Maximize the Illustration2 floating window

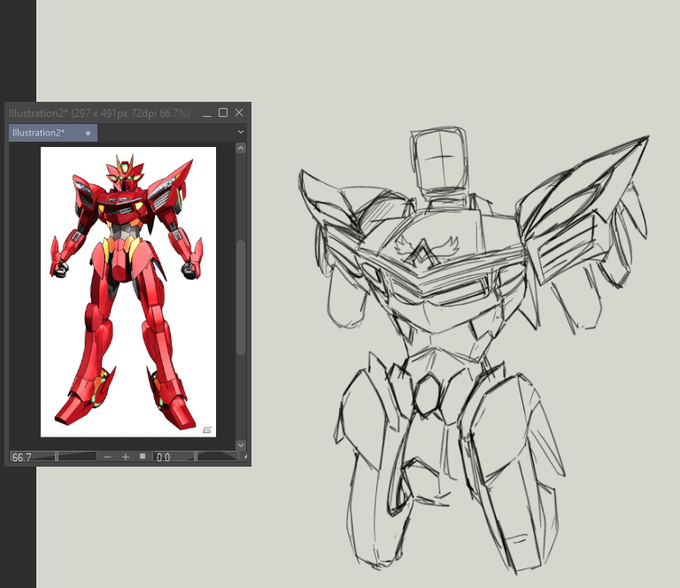[223, 113]
